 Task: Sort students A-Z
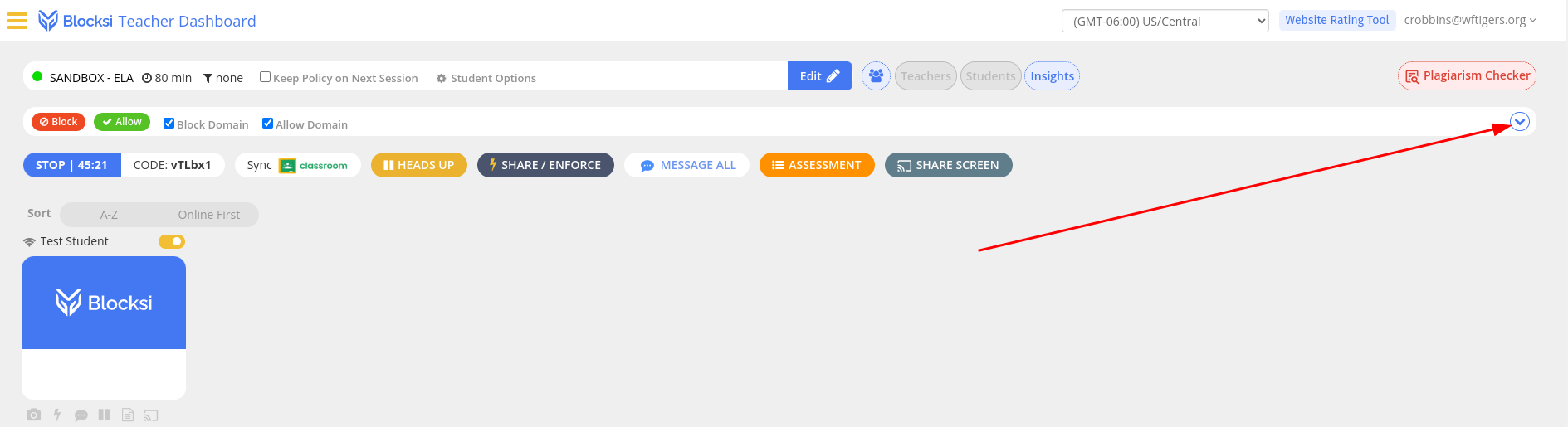coord(109,215)
